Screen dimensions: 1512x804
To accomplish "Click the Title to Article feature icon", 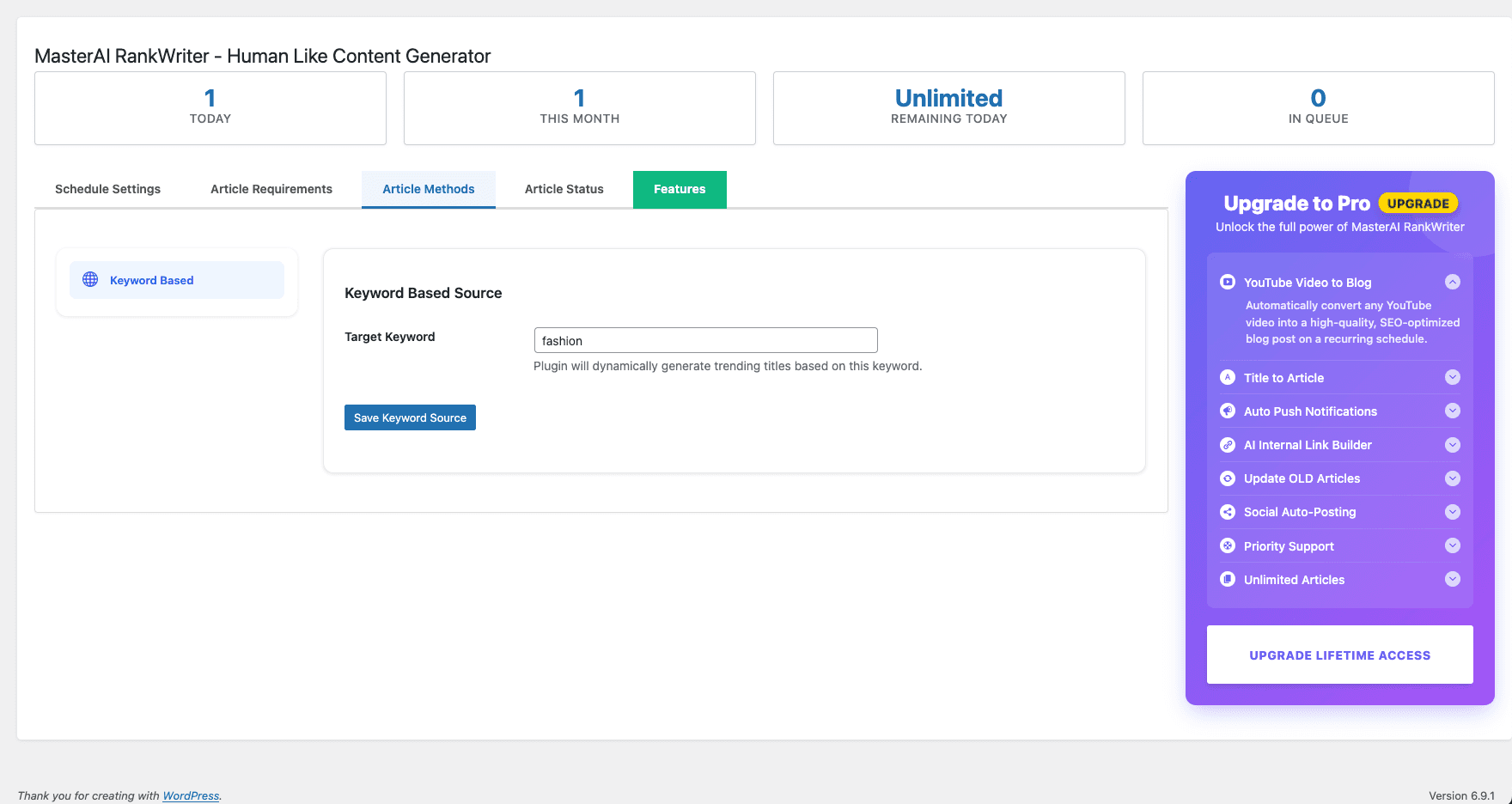I will [x=1227, y=377].
